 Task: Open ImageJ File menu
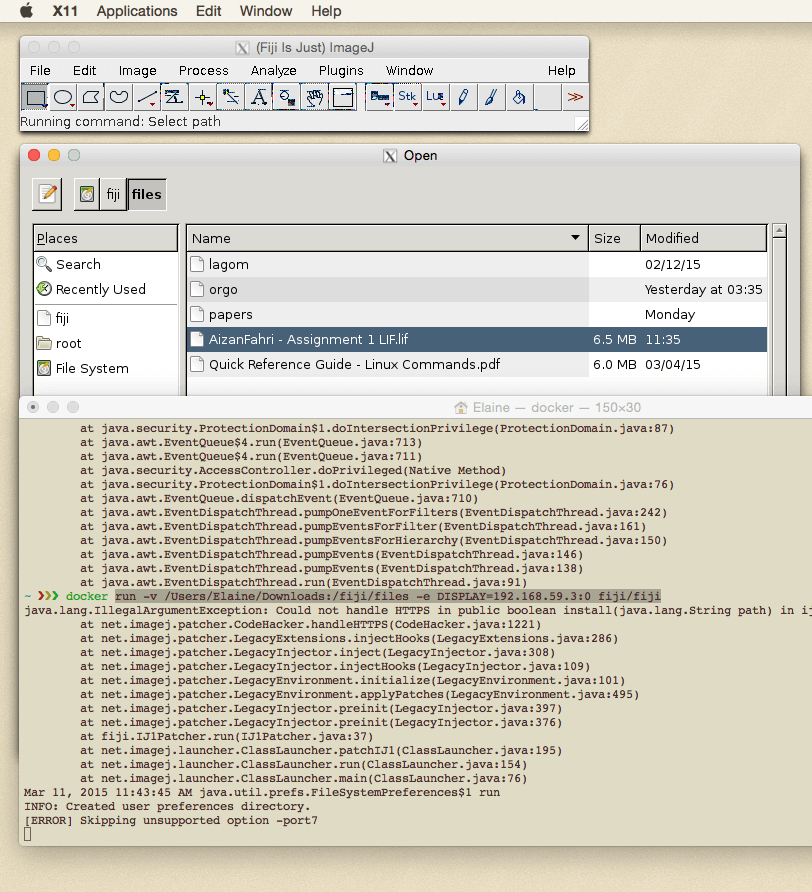pyautogui.click(x=40, y=71)
